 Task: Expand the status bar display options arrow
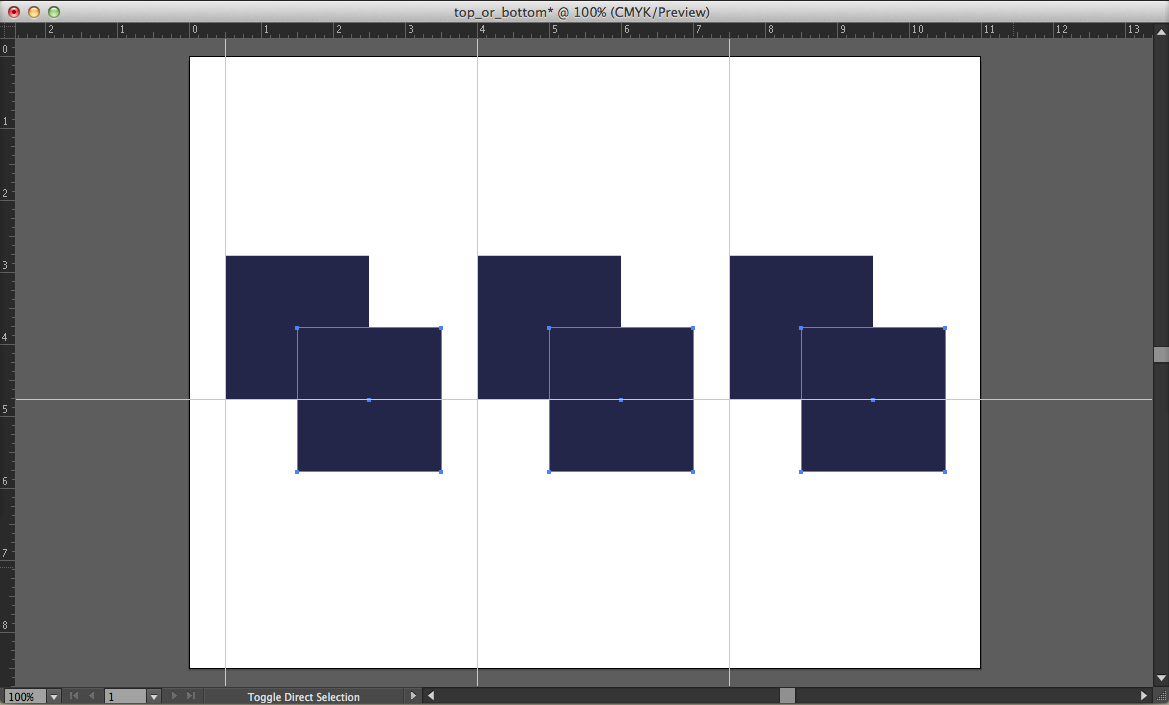coord(413,696)
